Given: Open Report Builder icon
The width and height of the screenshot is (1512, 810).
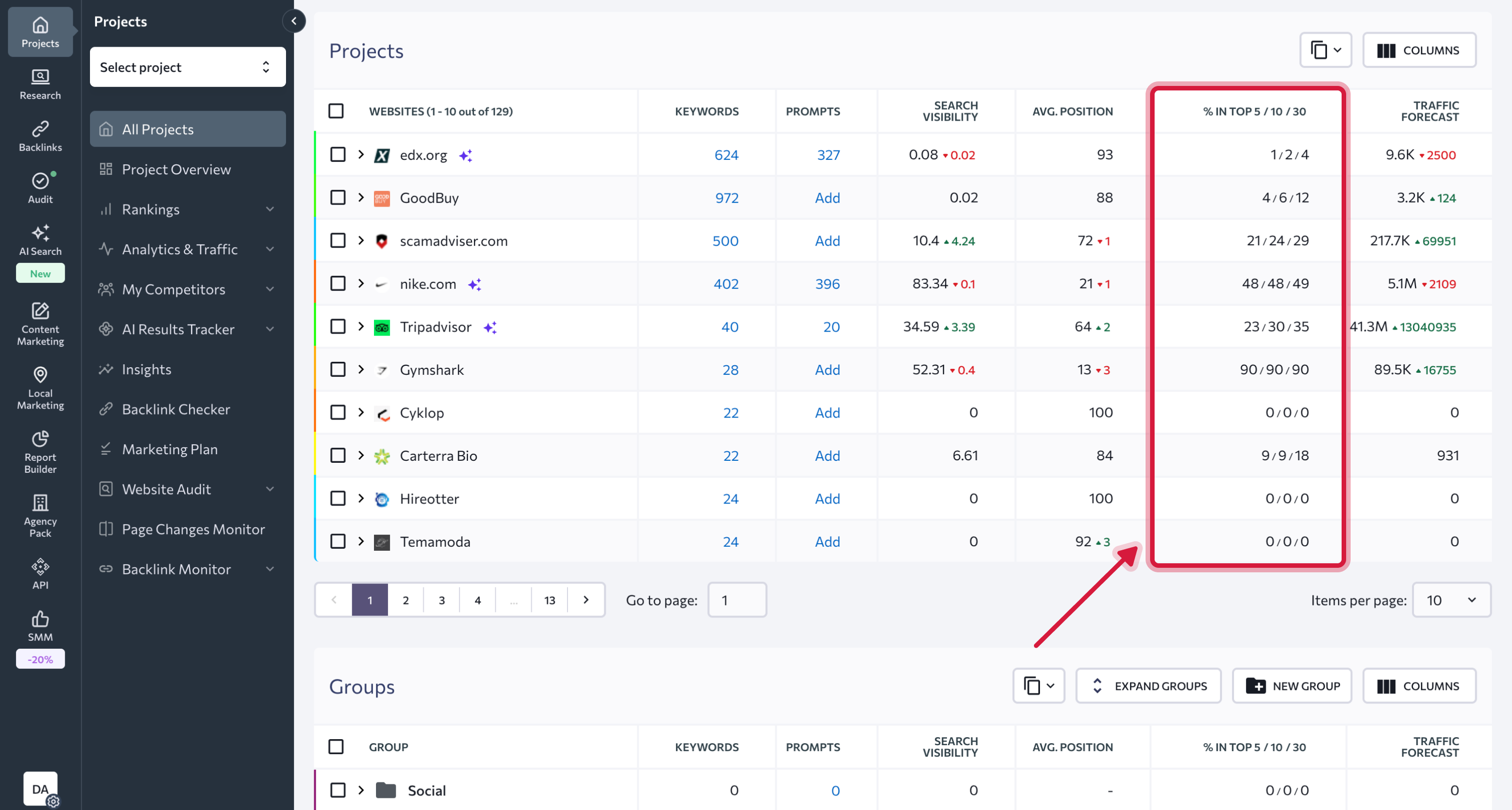Looking at the screenshot, I should point(40,451).
